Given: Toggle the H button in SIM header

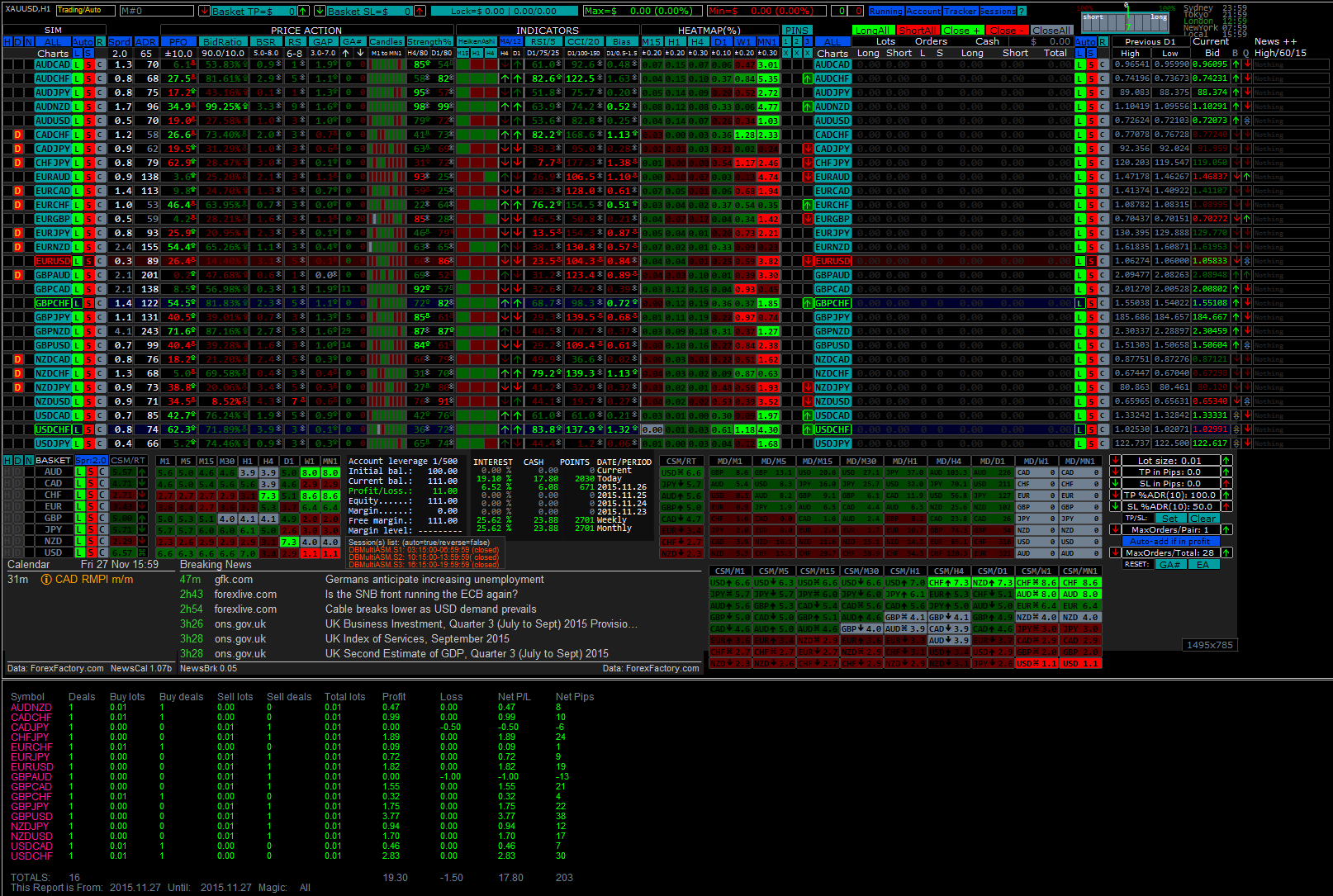Looking at the screenshot, I should 7,42.
